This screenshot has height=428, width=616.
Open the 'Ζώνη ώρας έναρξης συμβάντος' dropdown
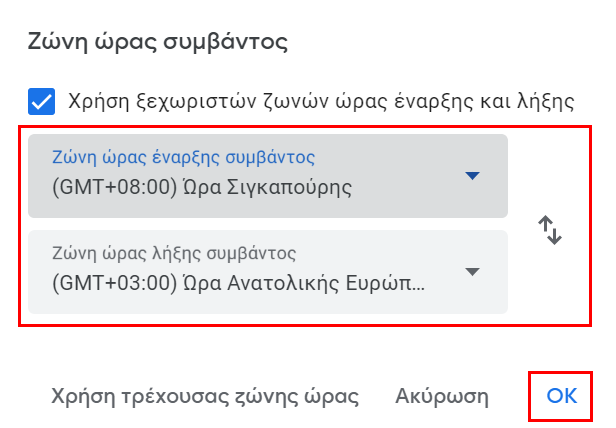(268, 176)
